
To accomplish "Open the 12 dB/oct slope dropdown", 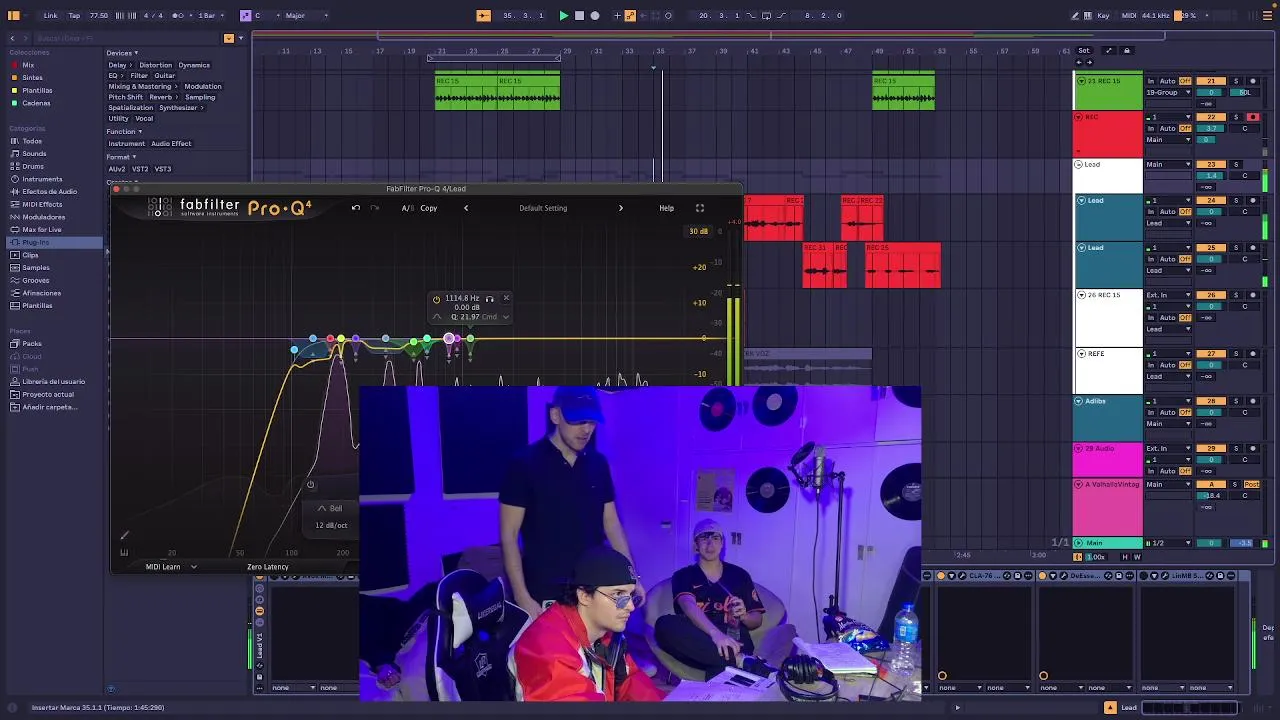I will point(331,525).
